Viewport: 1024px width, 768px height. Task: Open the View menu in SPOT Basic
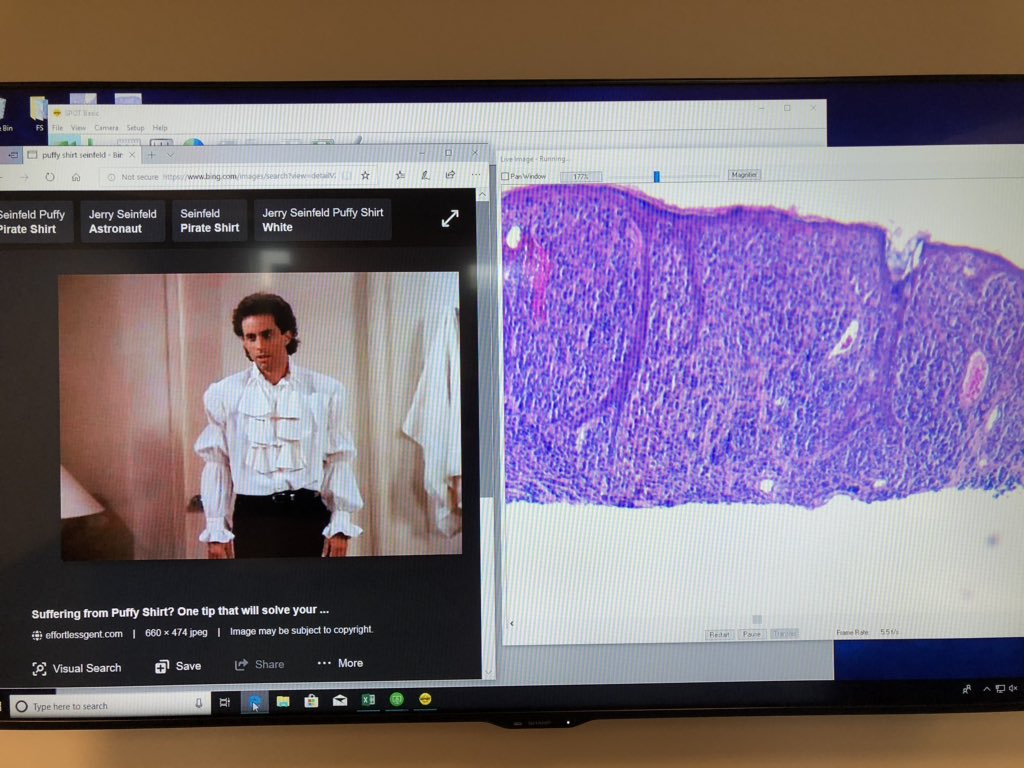coord(78,127)
